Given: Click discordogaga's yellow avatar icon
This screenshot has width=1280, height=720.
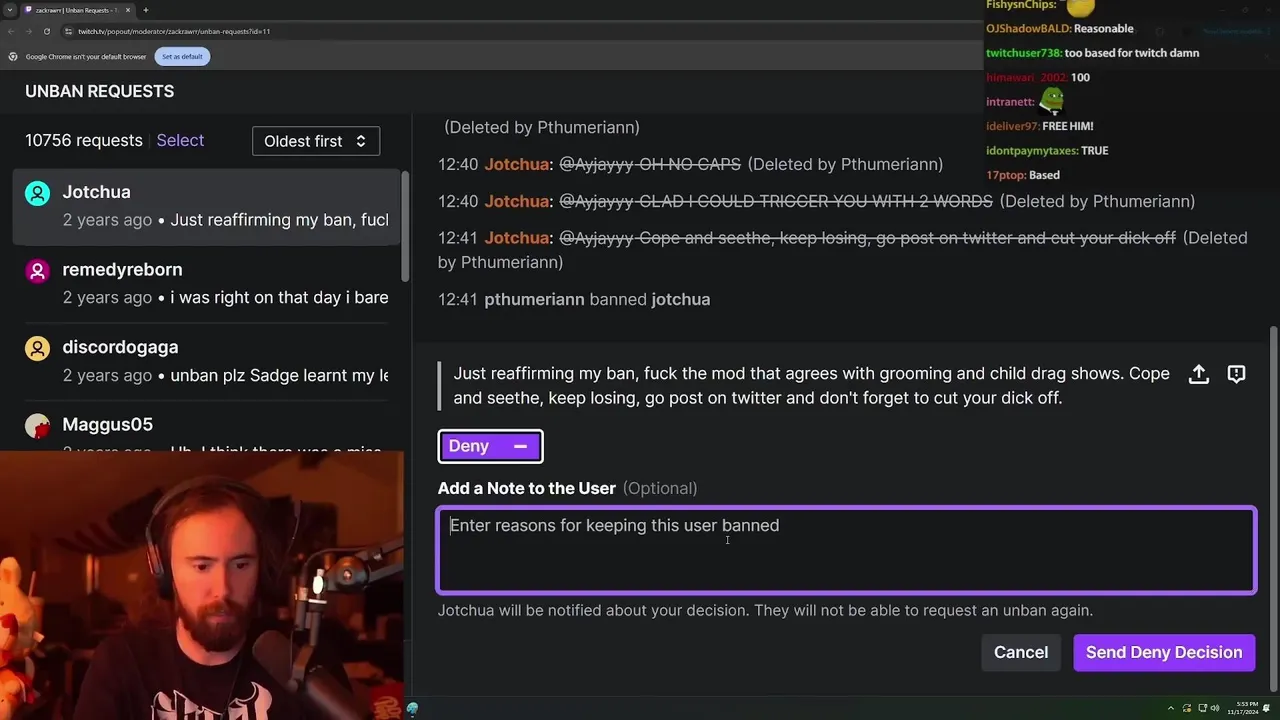Looking at the screenshot, I should click(37, 348).
